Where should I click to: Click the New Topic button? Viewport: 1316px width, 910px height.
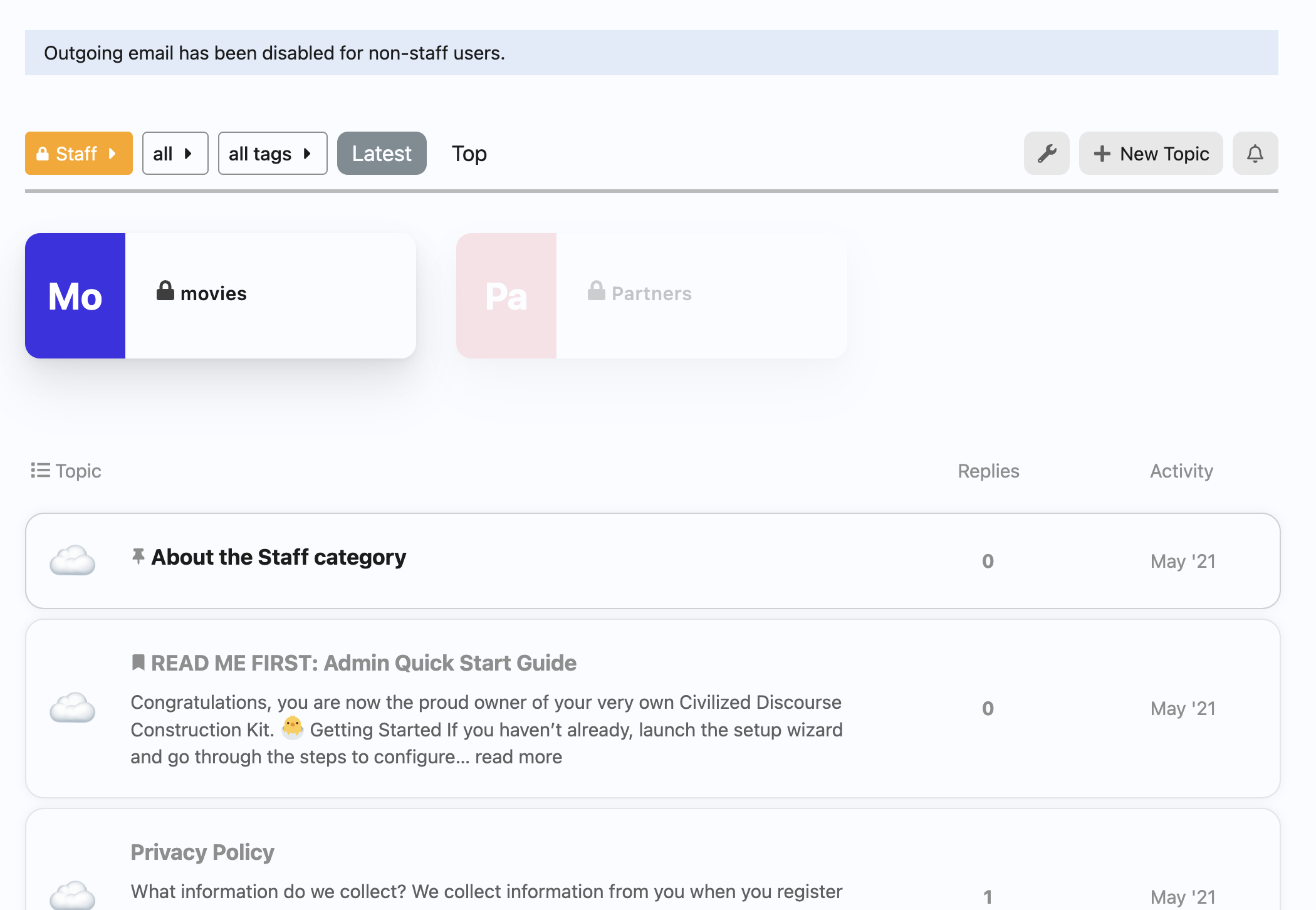[1151, 154]
